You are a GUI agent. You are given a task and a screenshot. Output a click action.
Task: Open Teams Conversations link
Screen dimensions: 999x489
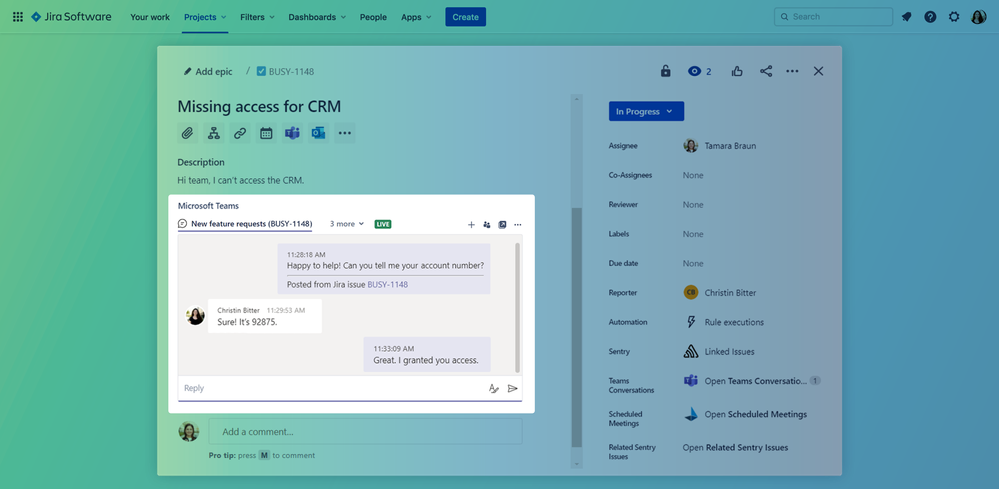(x=756, y=381)
